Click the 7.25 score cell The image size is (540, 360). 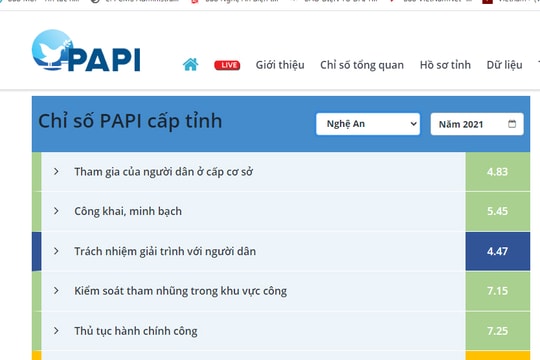pyautogui.click(x=498, y=331)
